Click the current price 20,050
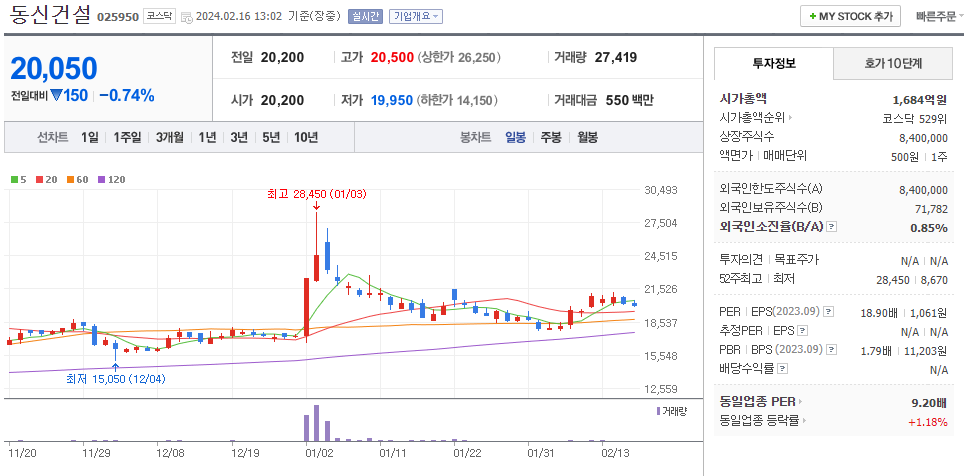The image size is (969, 476). tap(54, 68)
